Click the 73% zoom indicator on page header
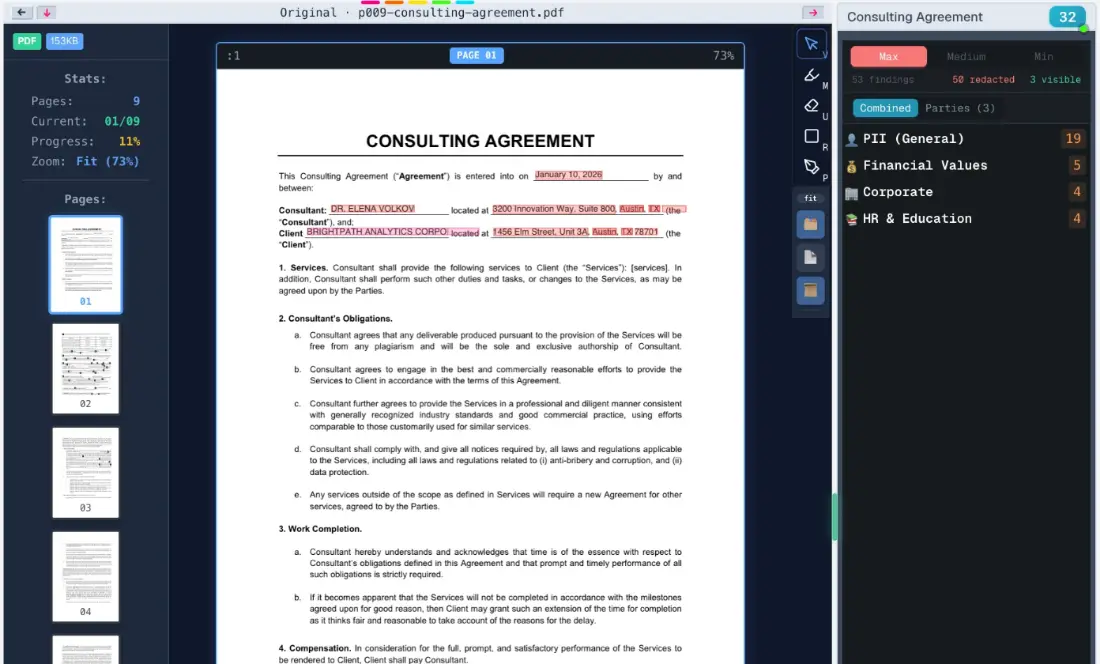The width and height of the screenshot is (1100, 664). 723,55
